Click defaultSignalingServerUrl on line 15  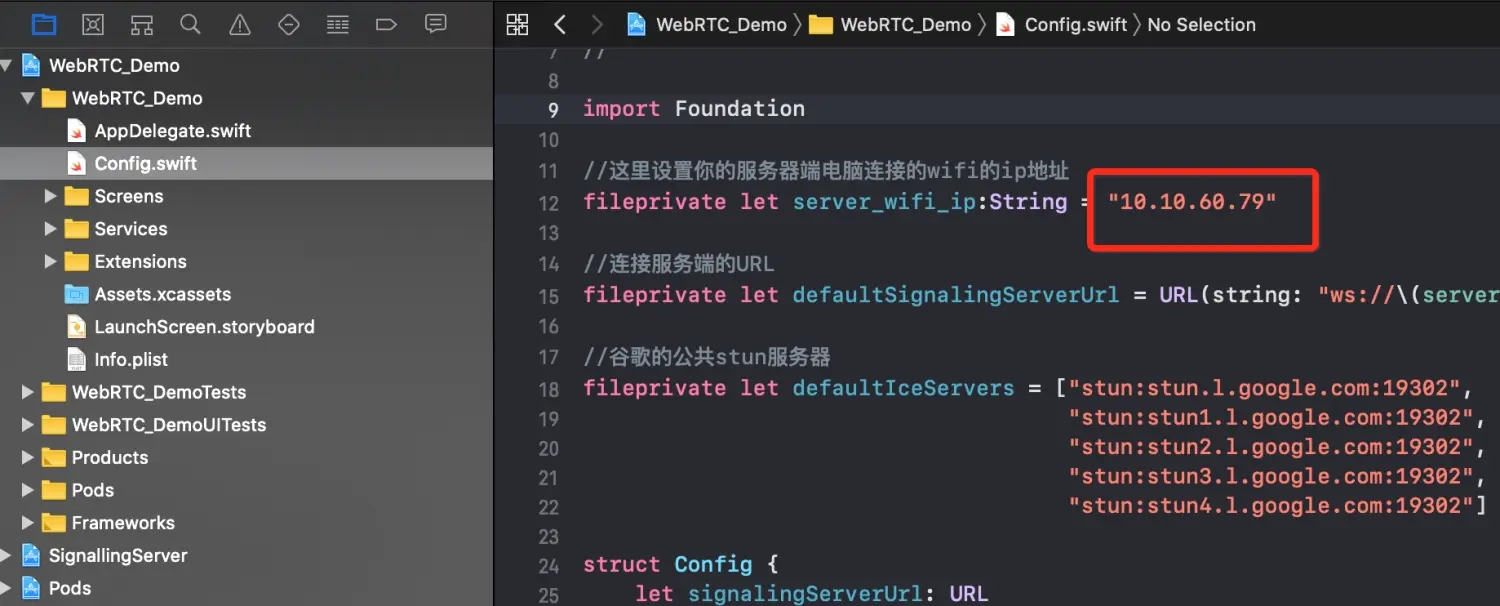click(x=955, y=295)
